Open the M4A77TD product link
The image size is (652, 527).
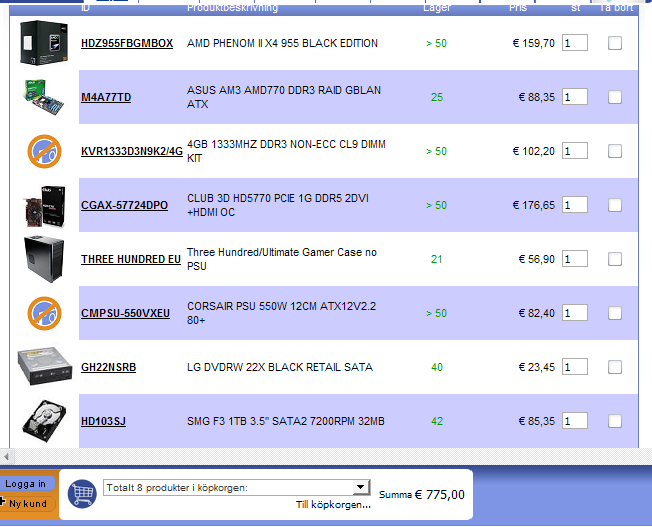click(106, 97)
